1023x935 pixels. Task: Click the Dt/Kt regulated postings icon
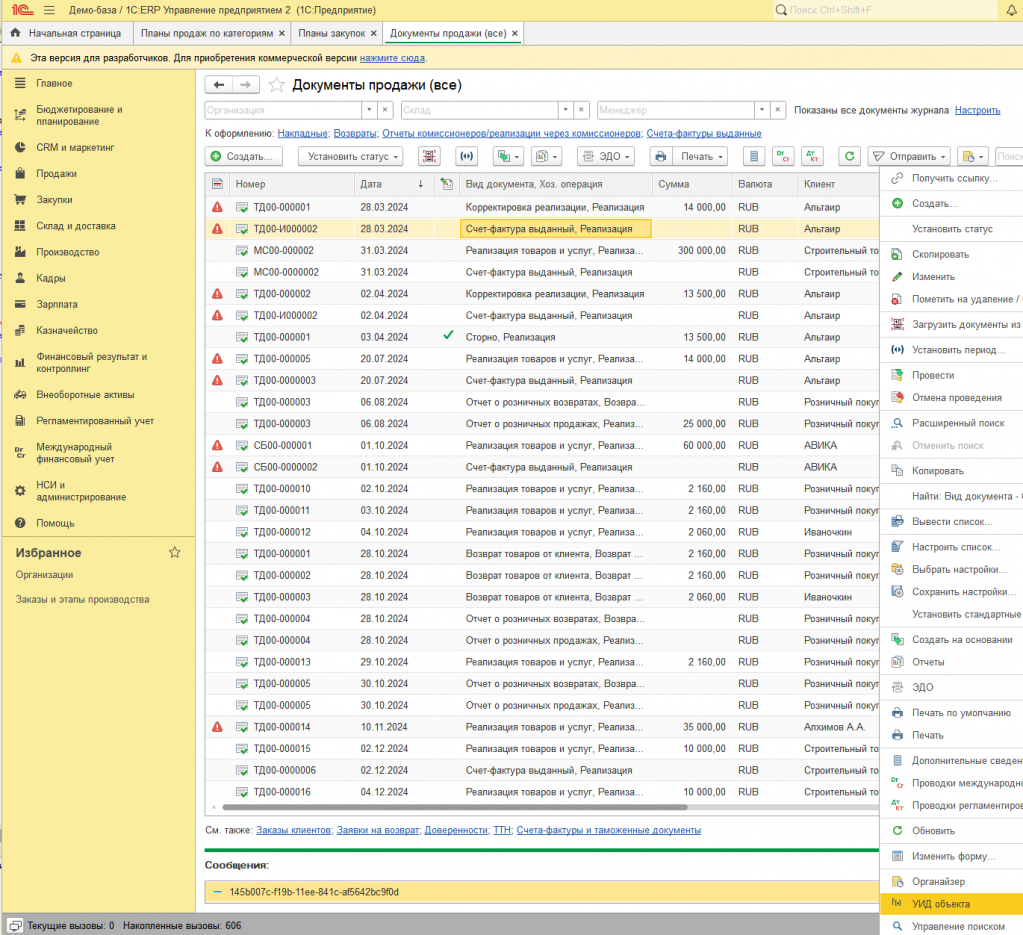click(812, 157)
